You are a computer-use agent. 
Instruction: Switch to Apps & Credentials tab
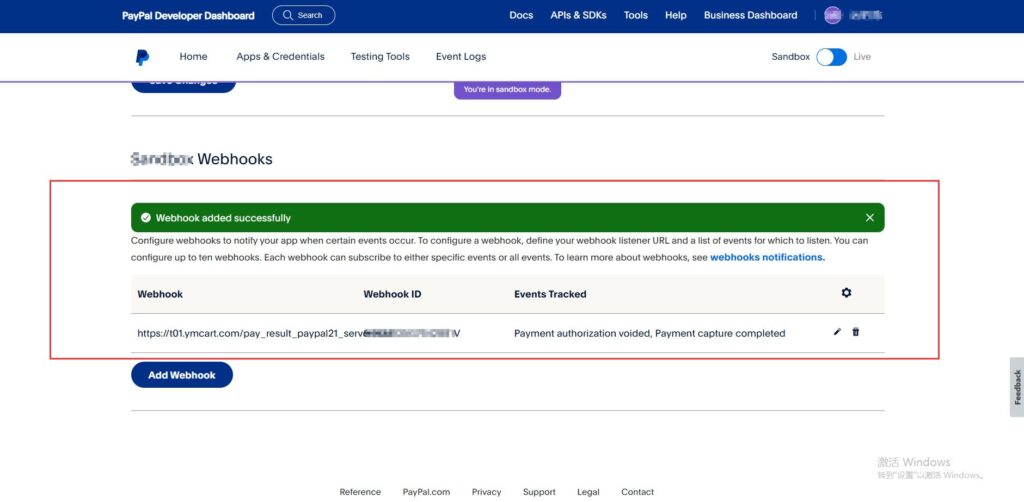tap(280, 57)
